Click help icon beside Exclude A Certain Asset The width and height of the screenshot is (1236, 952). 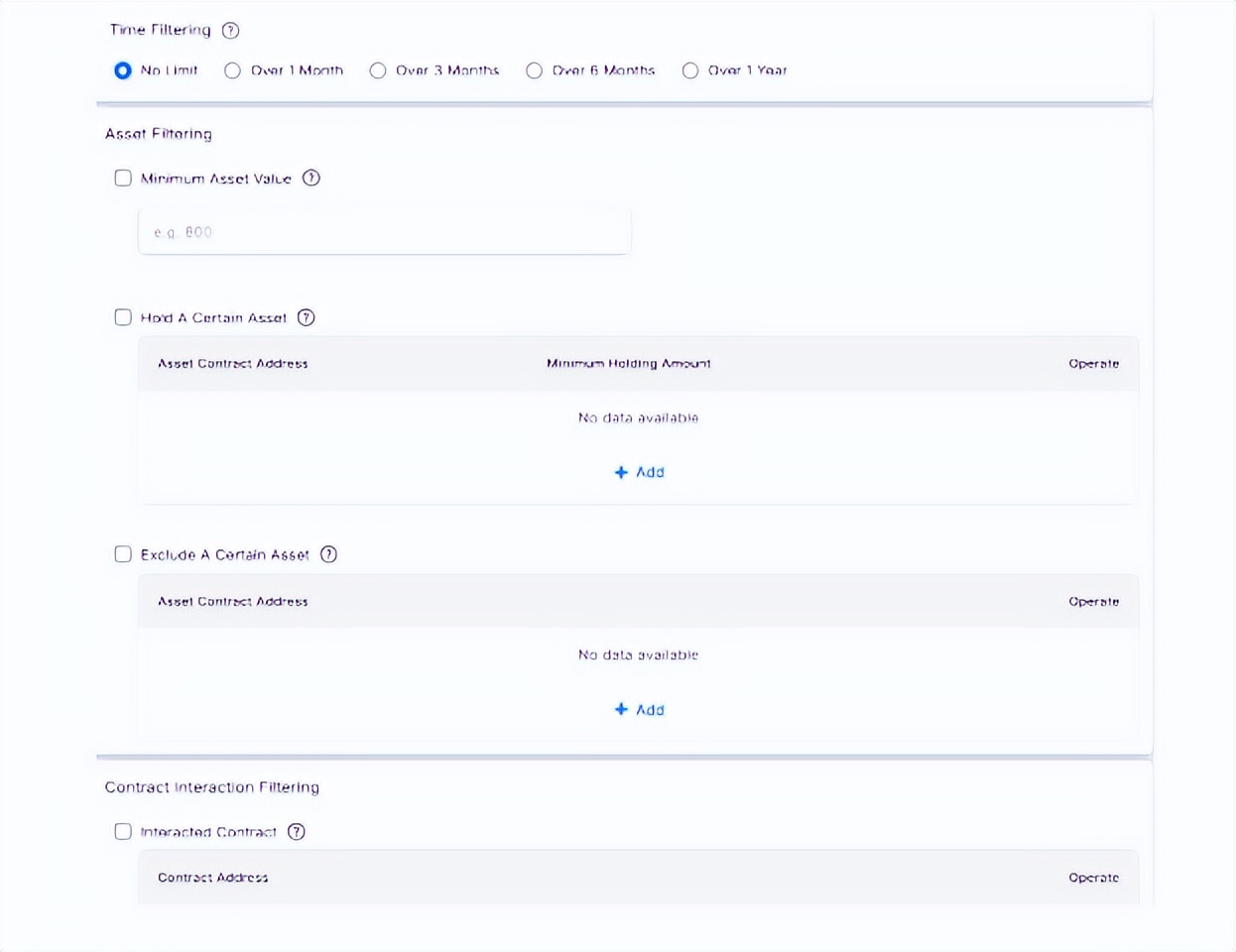click(x=329, y=554)
